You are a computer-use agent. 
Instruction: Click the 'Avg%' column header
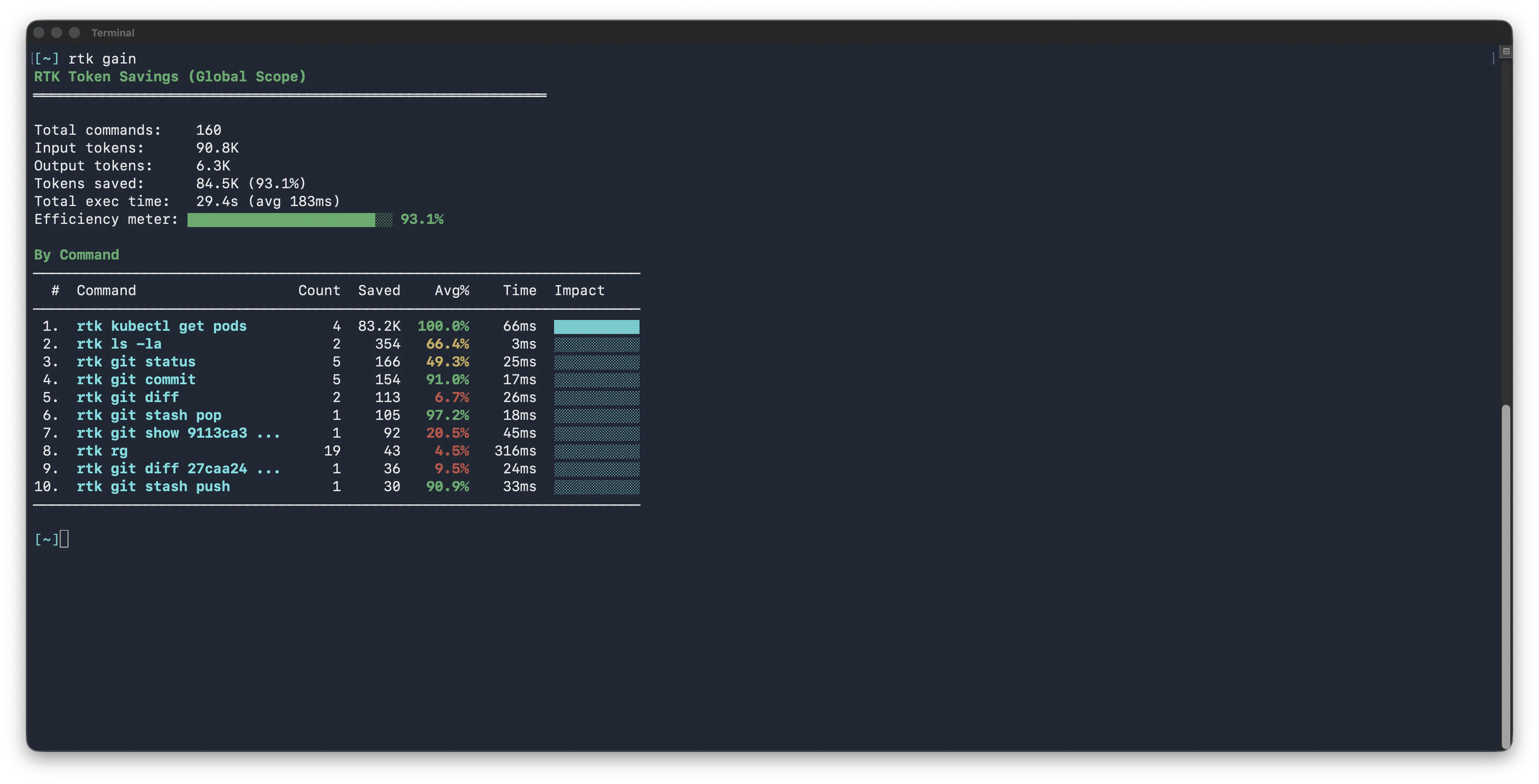452,291
